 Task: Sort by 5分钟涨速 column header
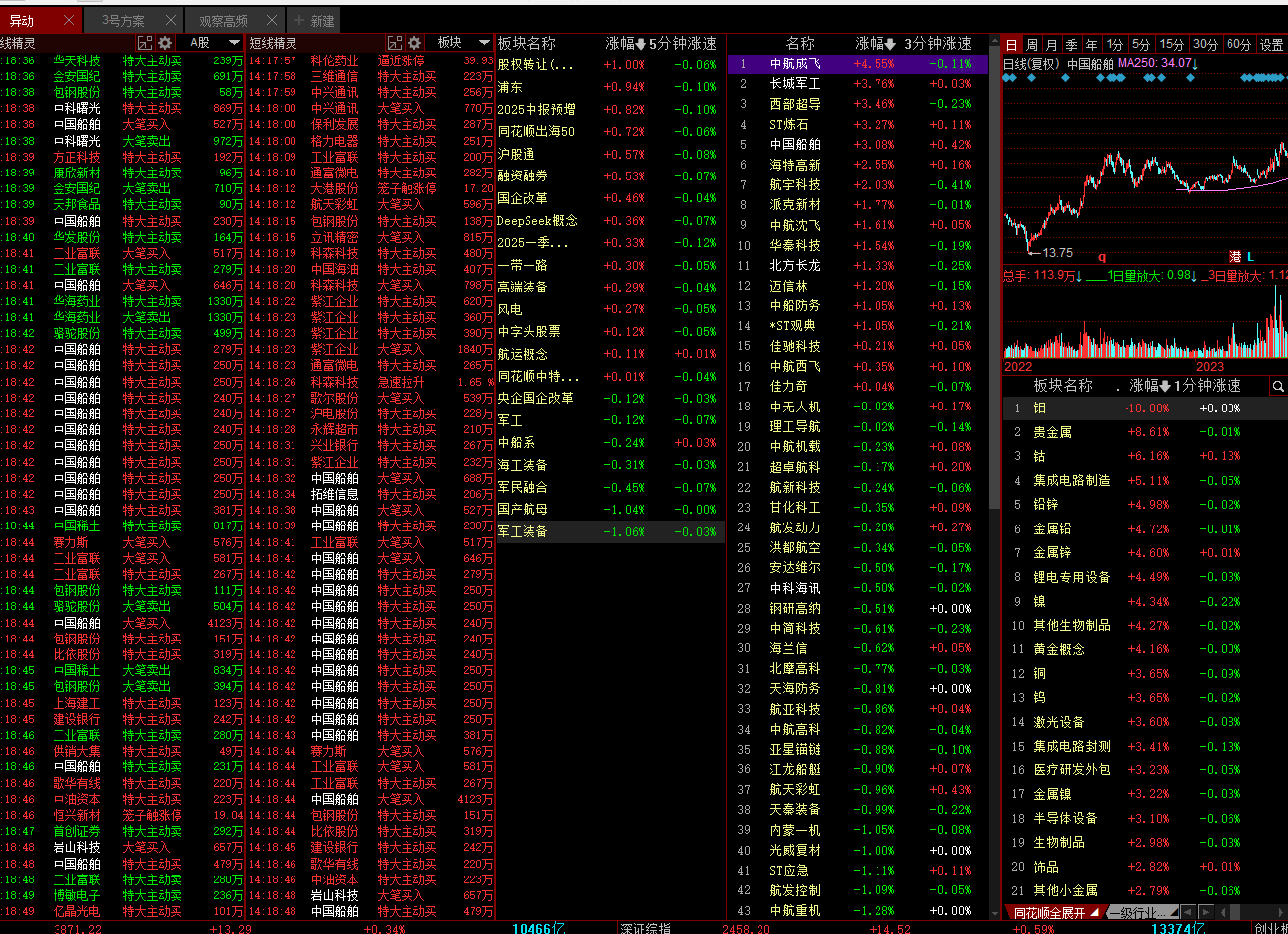(682, 44)
